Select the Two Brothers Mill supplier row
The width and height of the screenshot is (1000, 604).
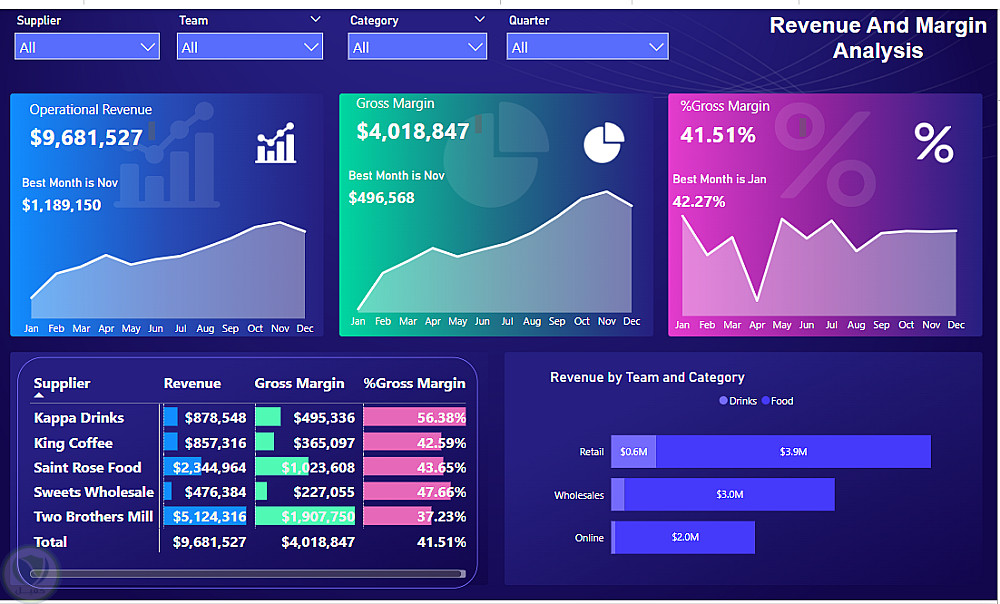pos(249,517)
